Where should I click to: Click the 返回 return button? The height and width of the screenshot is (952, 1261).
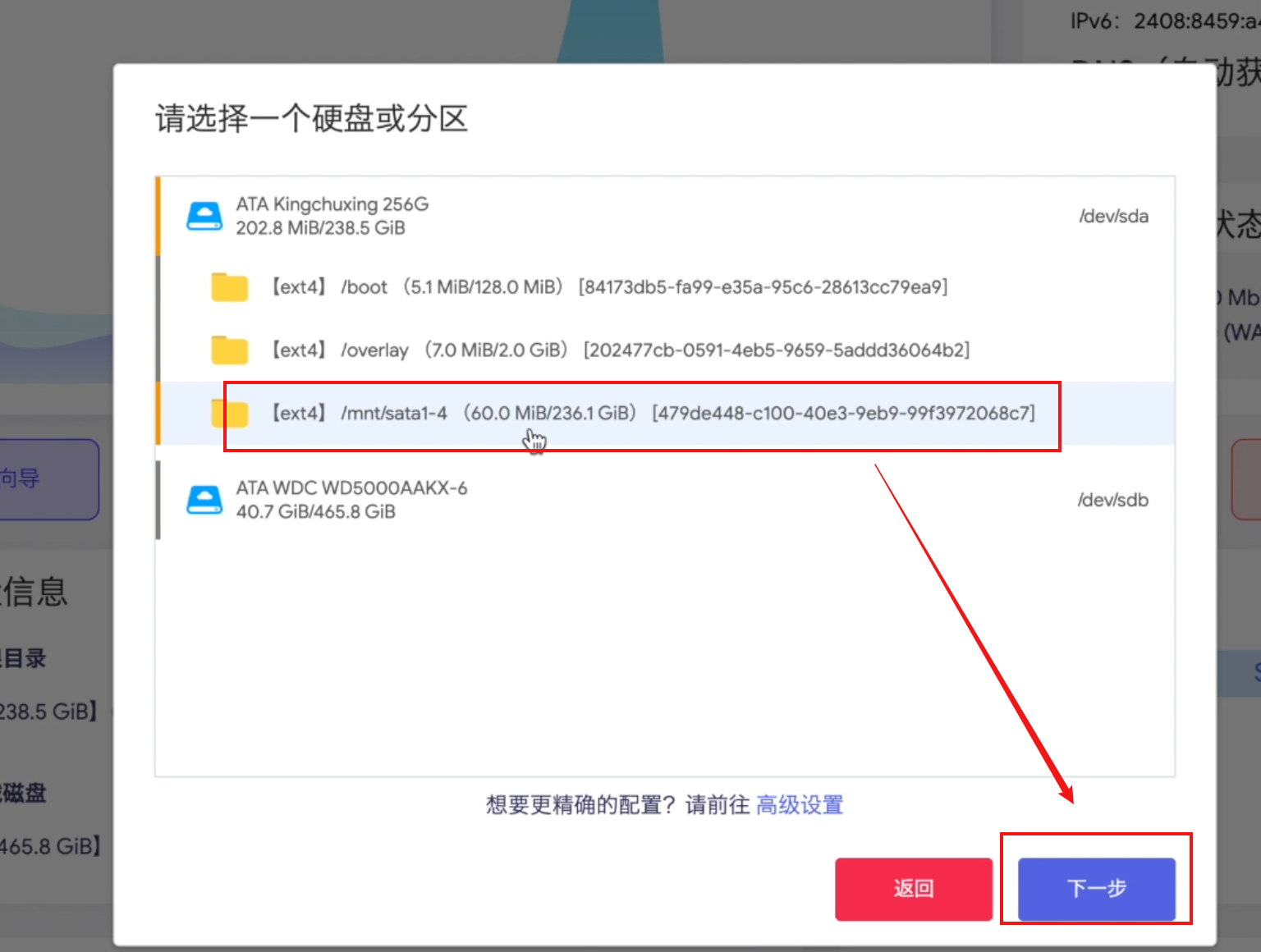tap(913, 889)
